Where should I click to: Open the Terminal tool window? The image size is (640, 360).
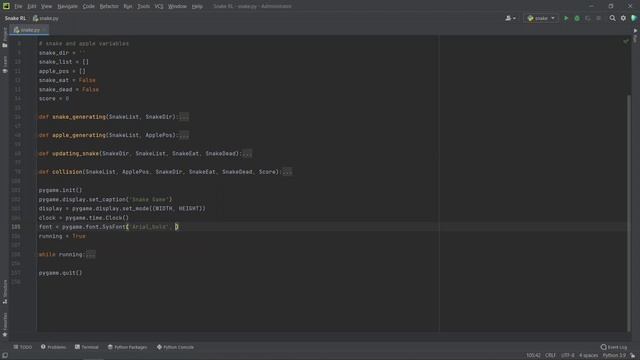87,347
